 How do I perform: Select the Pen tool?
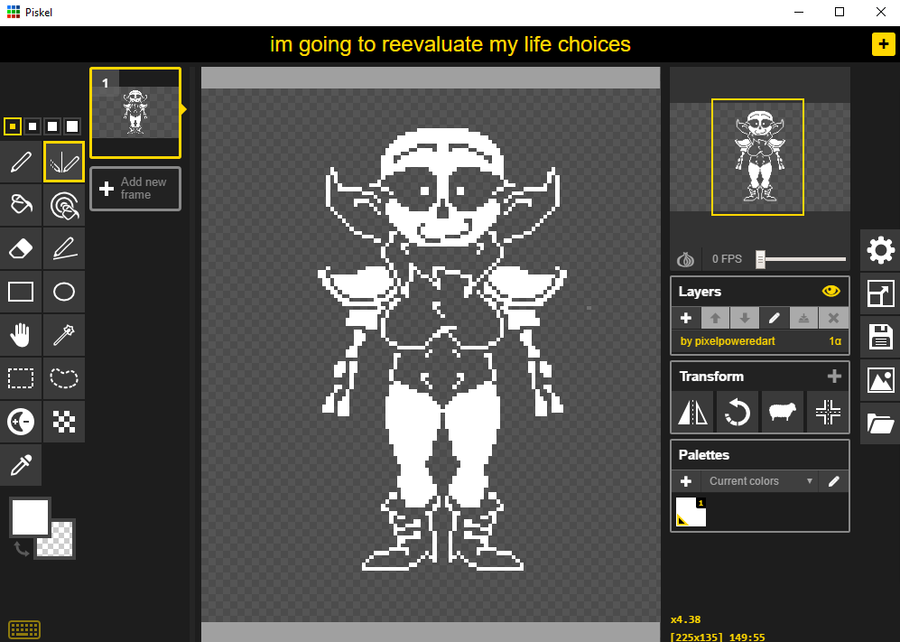click(x=21, y=162)
